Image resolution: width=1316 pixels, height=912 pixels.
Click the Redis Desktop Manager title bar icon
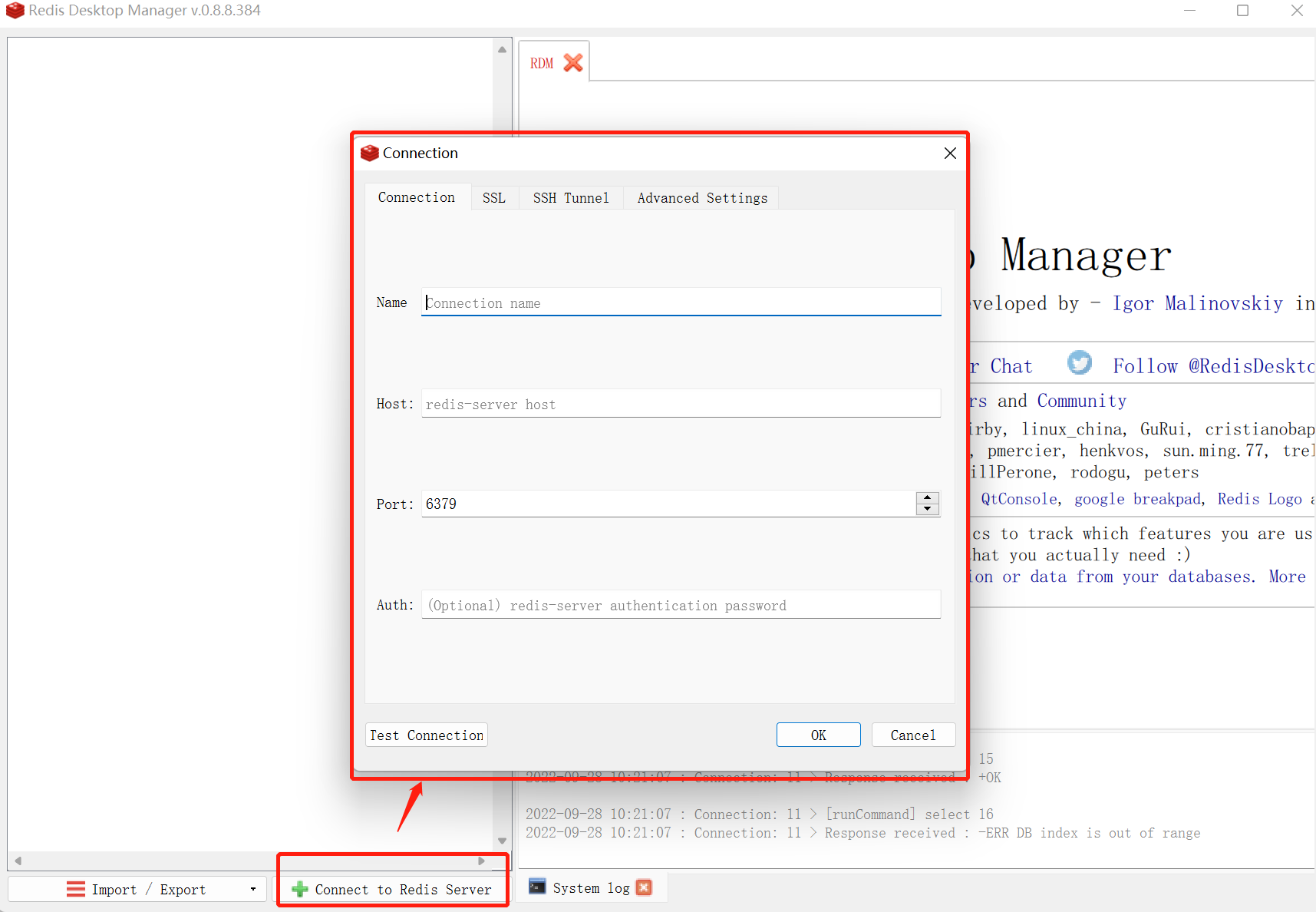pos(15,10)
